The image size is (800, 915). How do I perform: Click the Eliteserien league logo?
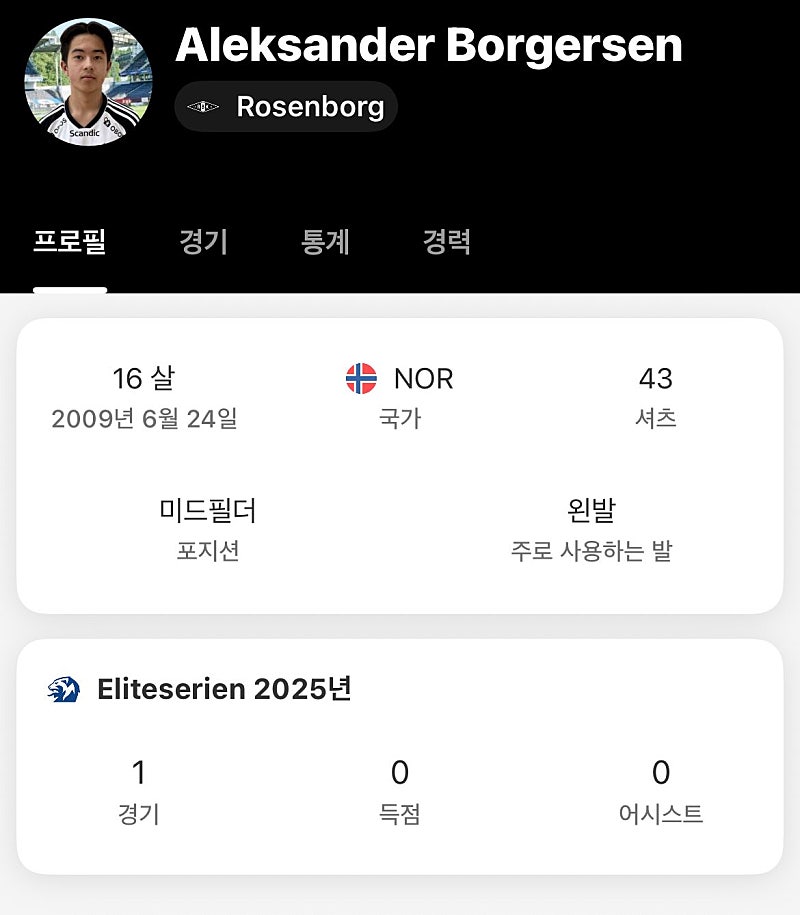63,689
